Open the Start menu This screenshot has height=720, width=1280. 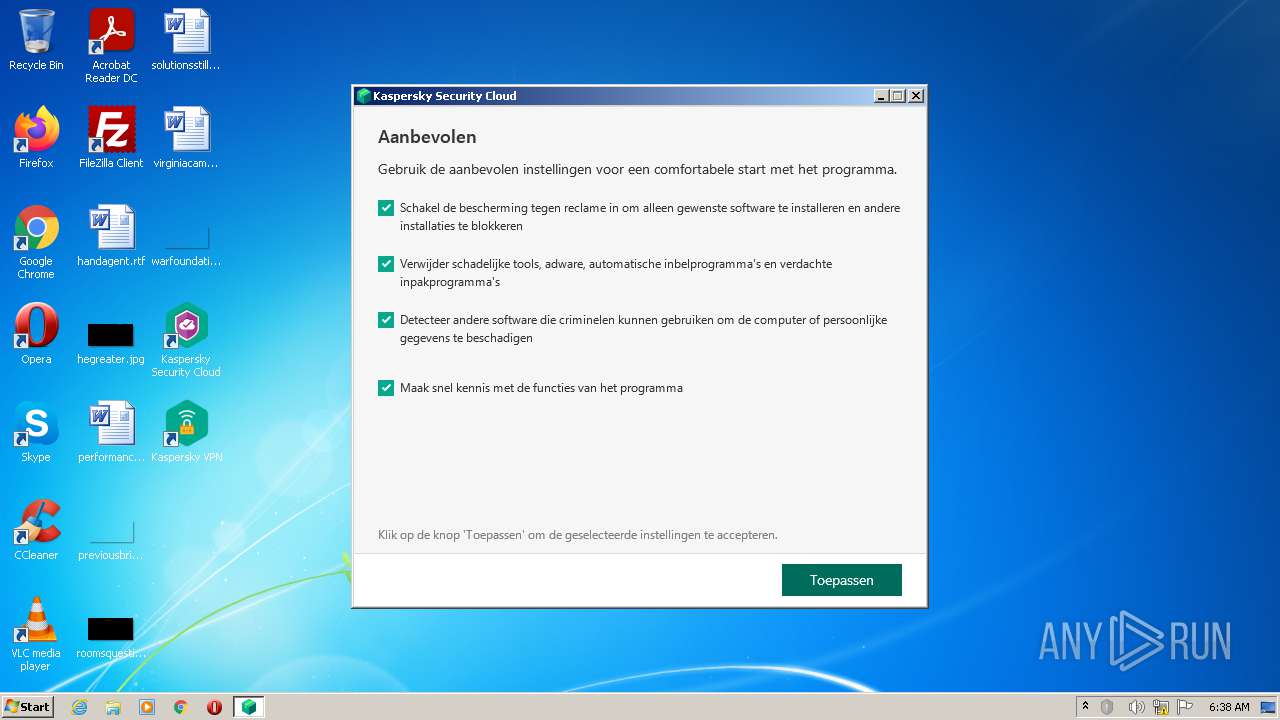coord(27,707)
